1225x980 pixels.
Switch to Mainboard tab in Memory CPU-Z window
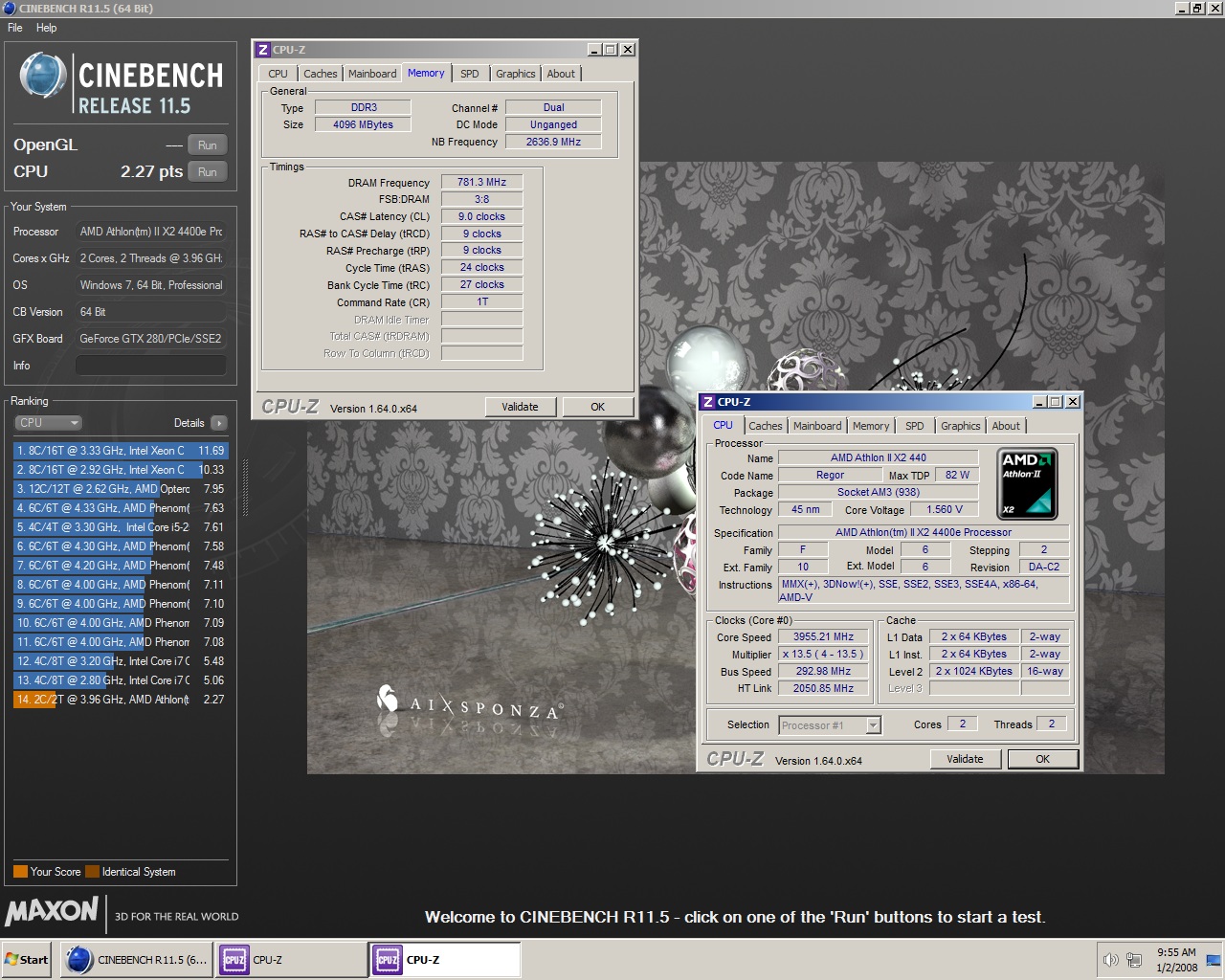coord(372,74)
